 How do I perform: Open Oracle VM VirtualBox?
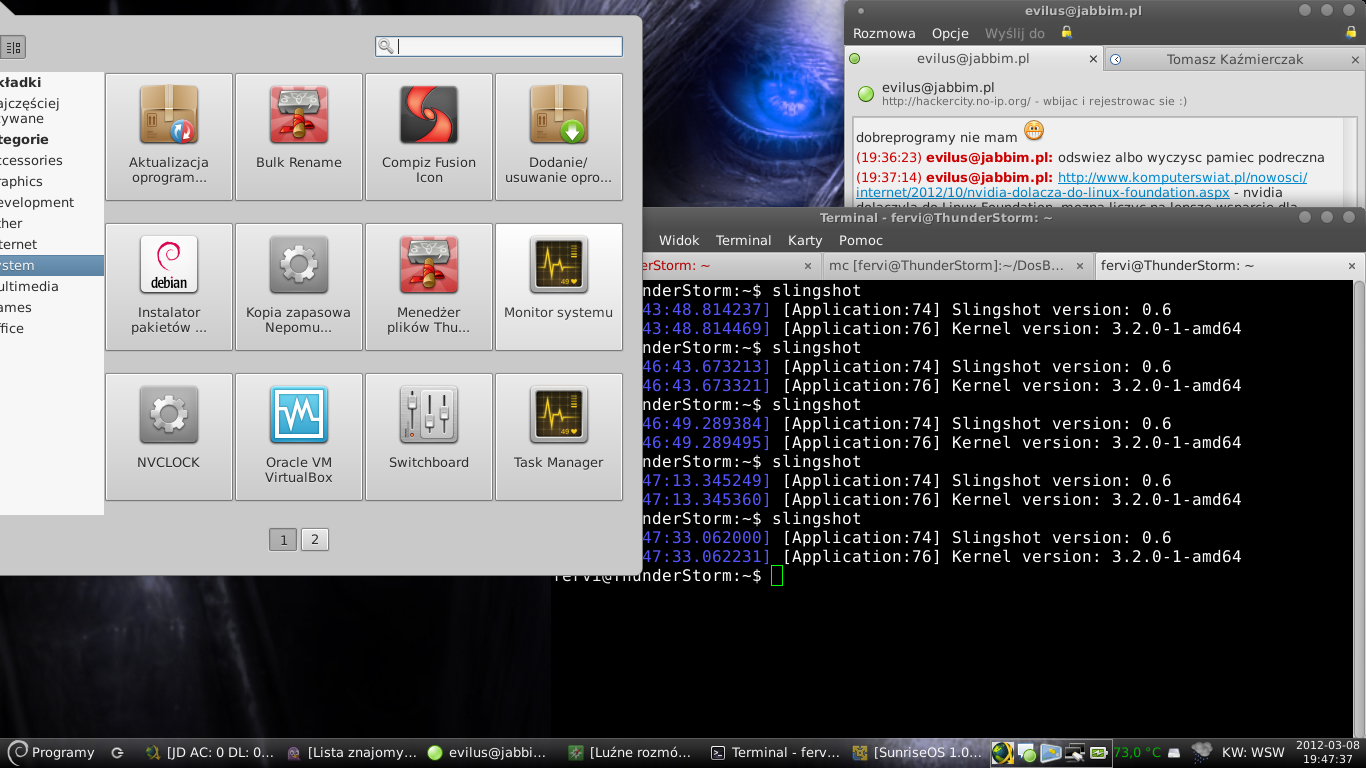point(298,436)
